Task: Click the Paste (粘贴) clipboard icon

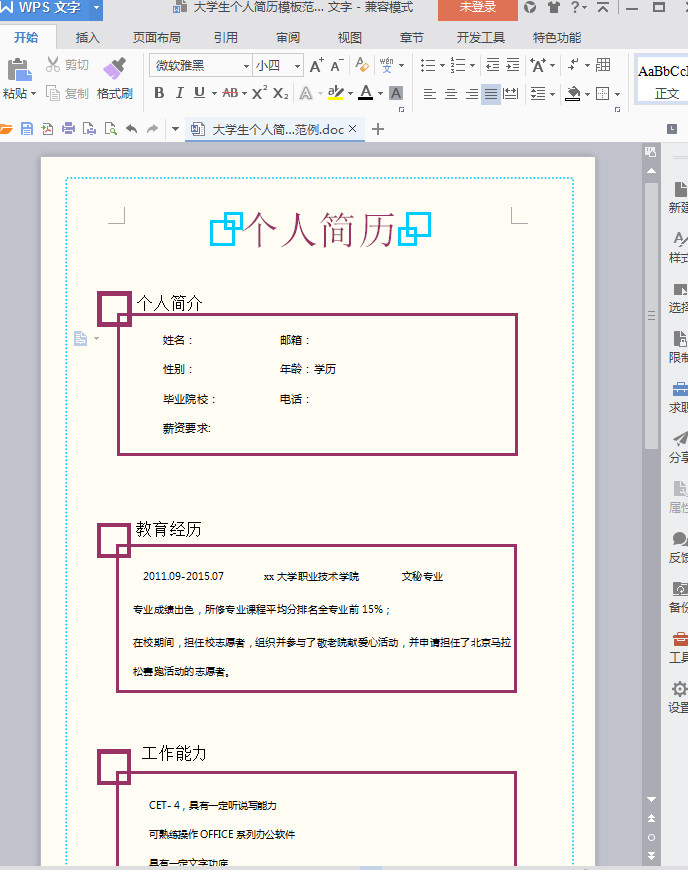Action: [x=19, y=70]
